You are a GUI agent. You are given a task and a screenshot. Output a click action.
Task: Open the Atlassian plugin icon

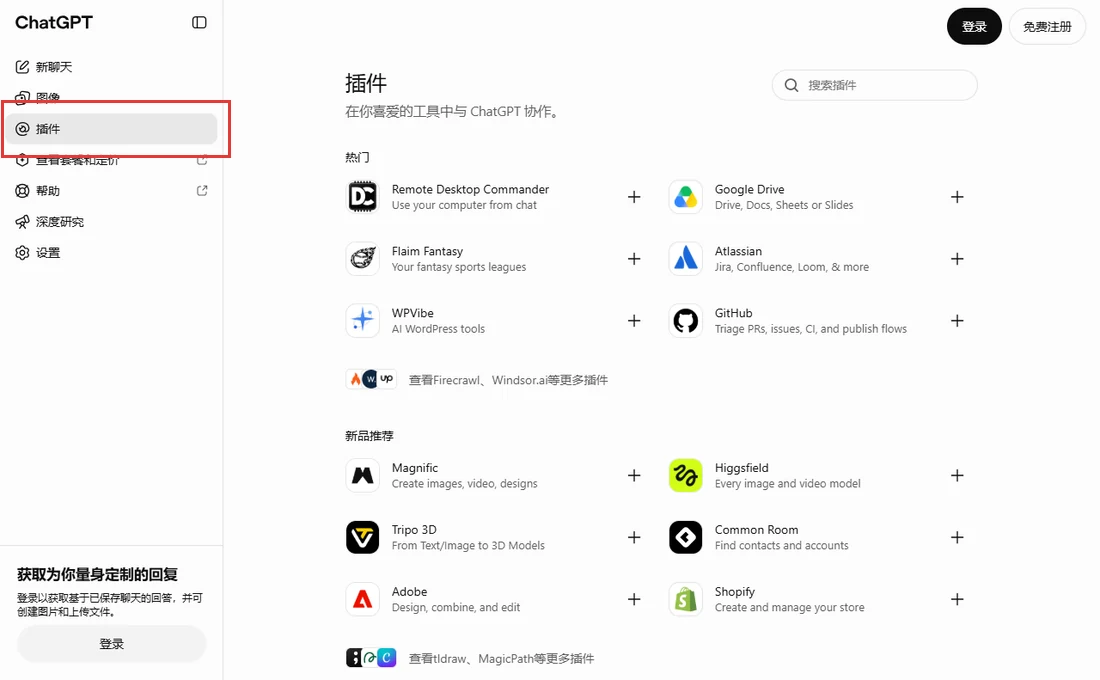(x=685, y=258)
